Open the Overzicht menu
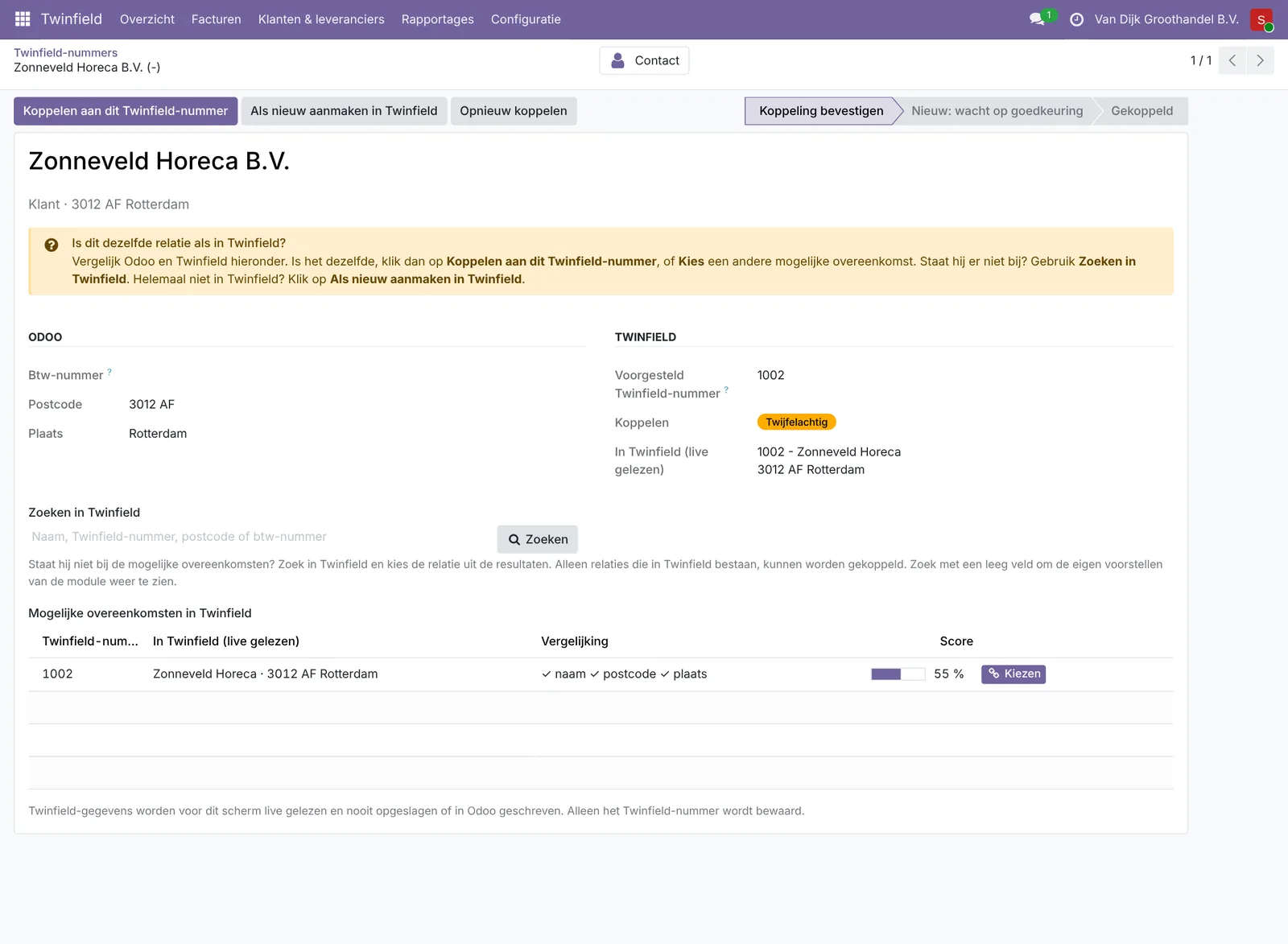The image size is (1288, 944). (x=147, y=19)
